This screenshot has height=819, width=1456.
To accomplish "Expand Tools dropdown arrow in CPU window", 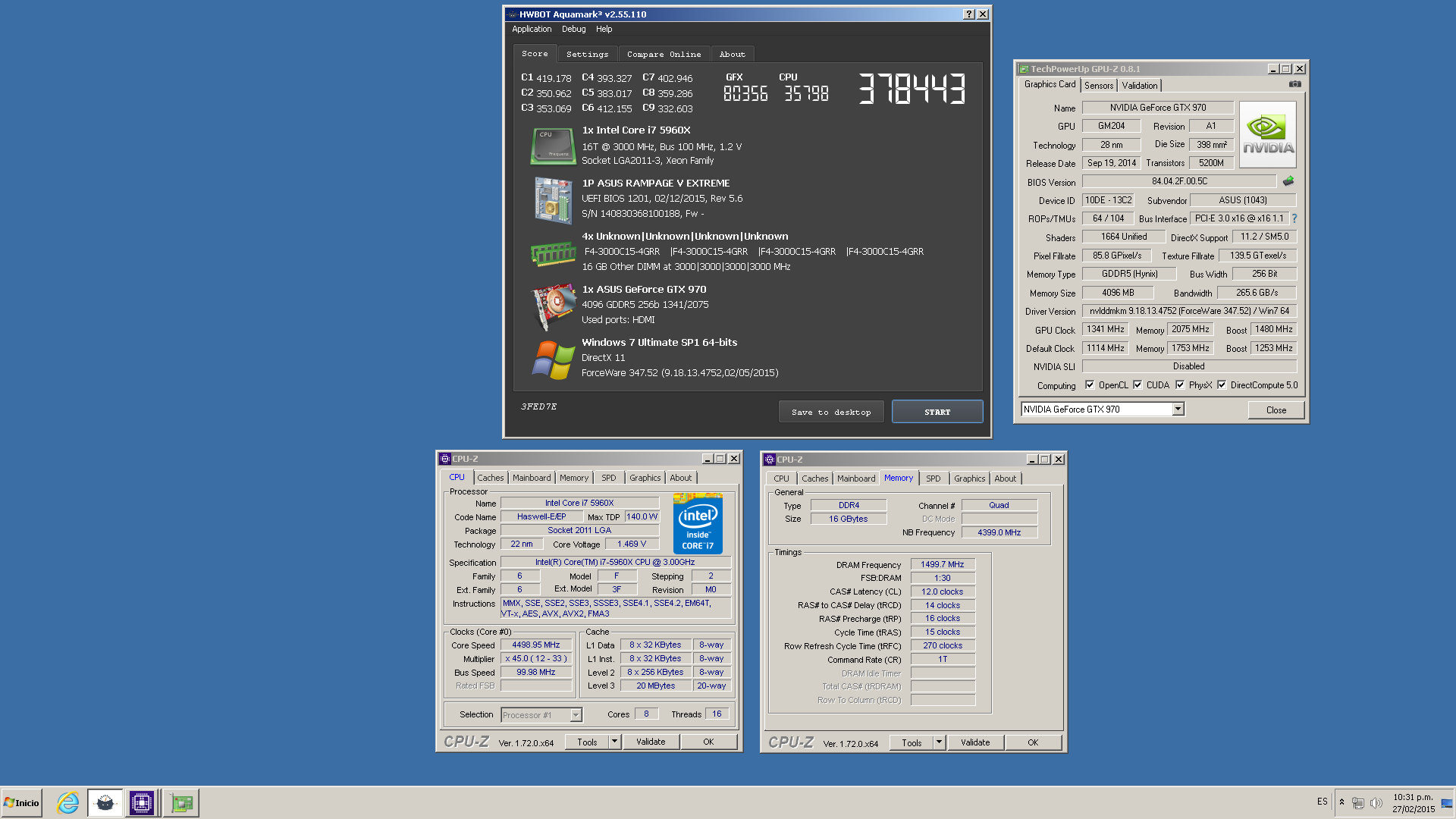I will click(x=614, y=742).
